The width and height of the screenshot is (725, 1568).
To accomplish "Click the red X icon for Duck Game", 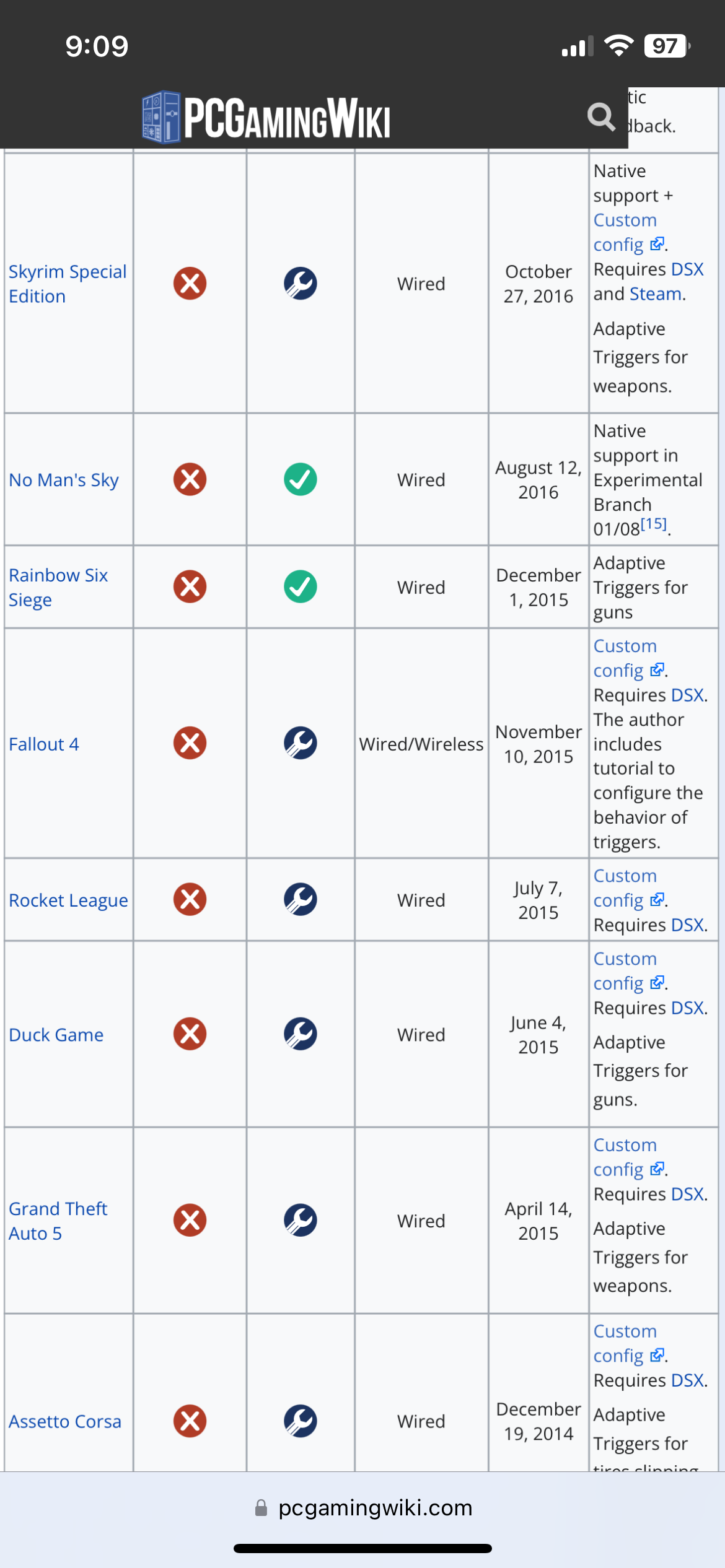I will pyautogui.click(x=190, y=1034).
